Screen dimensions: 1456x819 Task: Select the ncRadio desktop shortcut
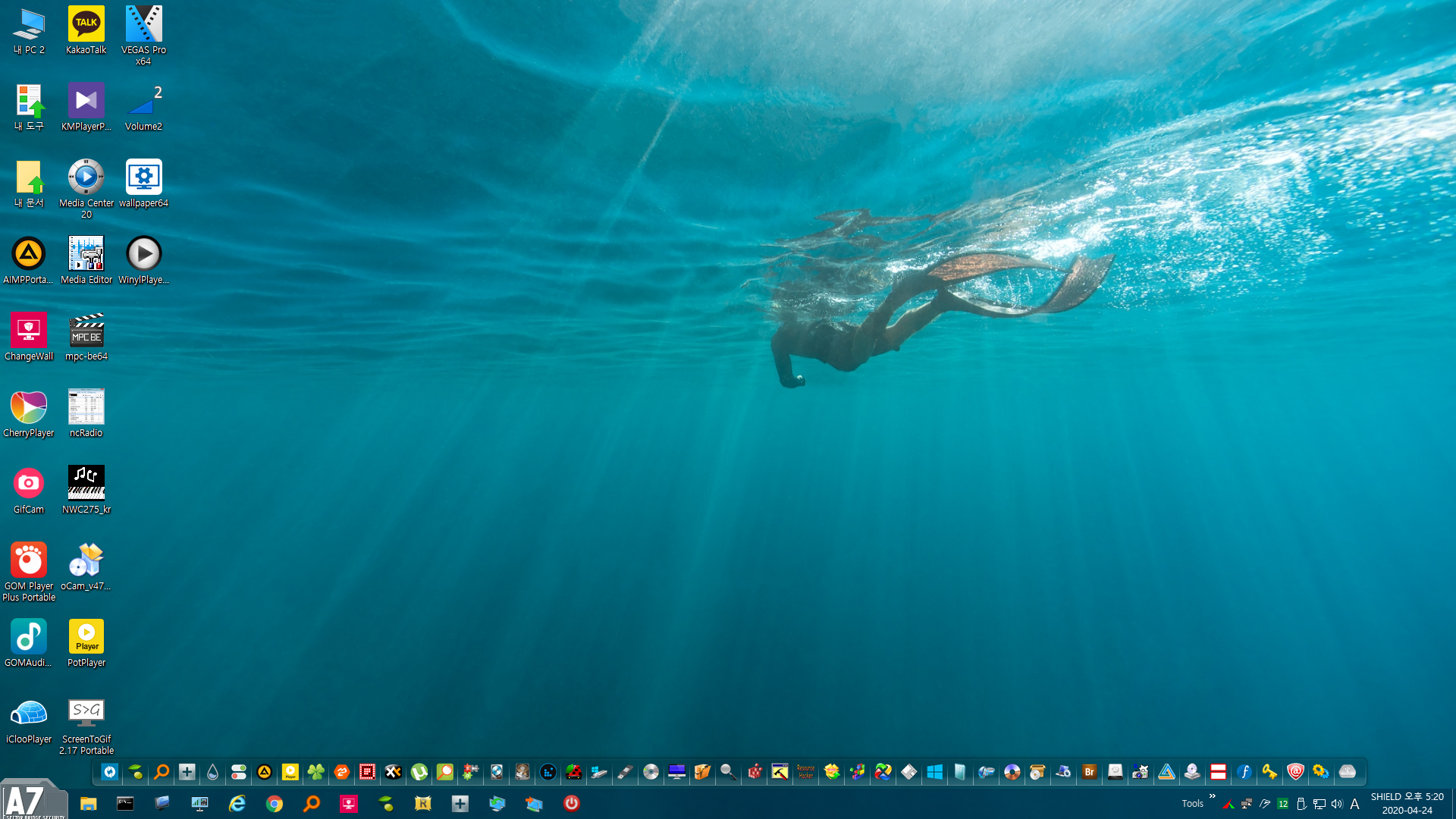86,413
